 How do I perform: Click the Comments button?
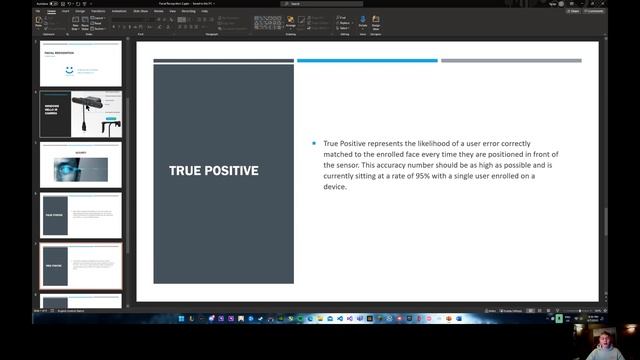tap(594, 11)
